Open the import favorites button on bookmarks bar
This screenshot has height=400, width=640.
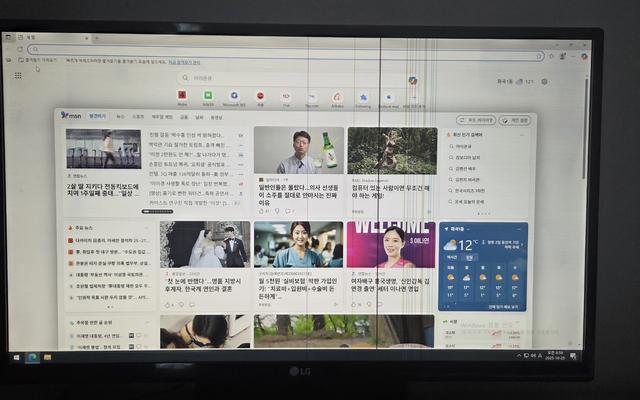click(38, 60)
